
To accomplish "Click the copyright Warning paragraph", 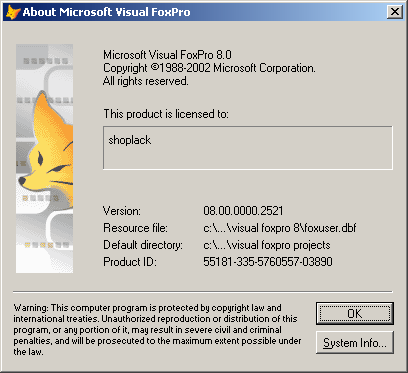I will point(157,329).
